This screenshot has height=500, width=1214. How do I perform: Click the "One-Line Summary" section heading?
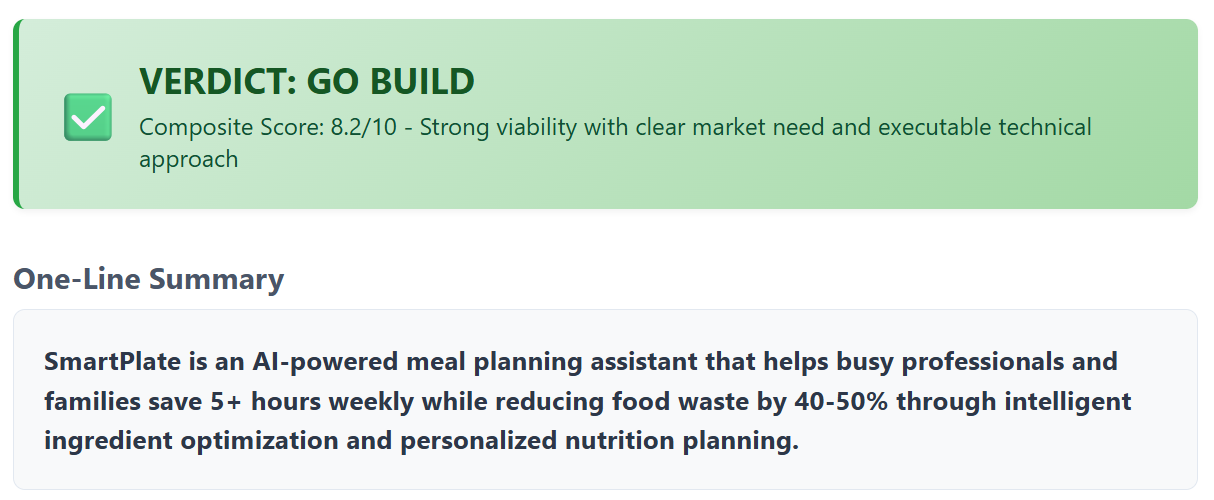[x=148, y=279]
